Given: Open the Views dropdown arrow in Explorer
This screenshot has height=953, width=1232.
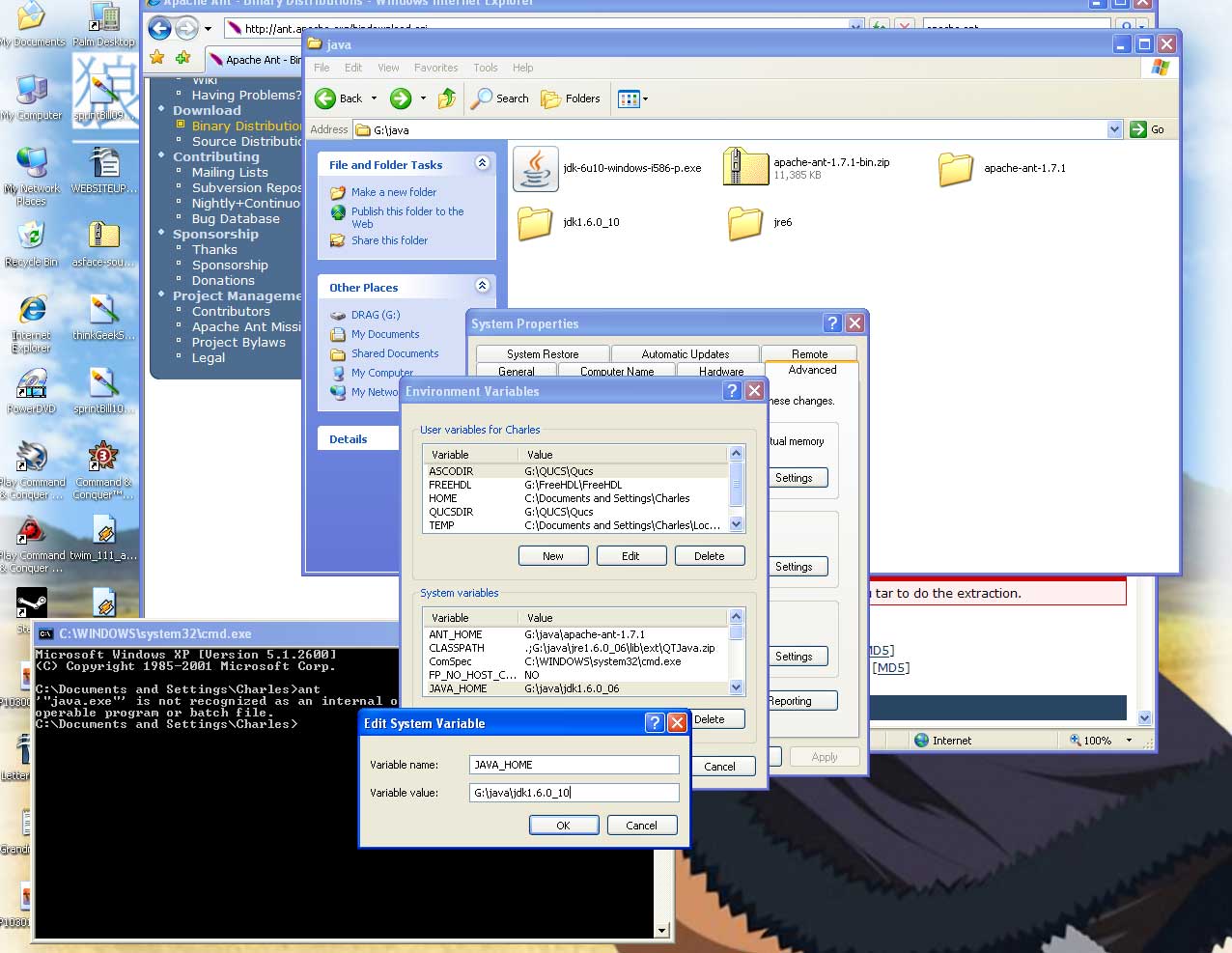Looking at the screenshot, I should click(x=645, y=98).
